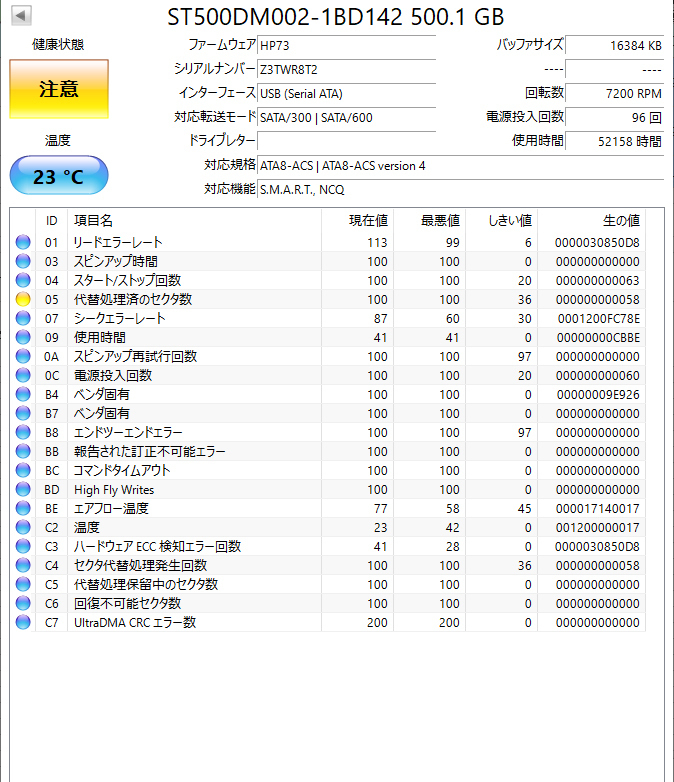Select the High Fly Writes attribute name
This screenshot has height=782, width=674.
pos(114,490)
